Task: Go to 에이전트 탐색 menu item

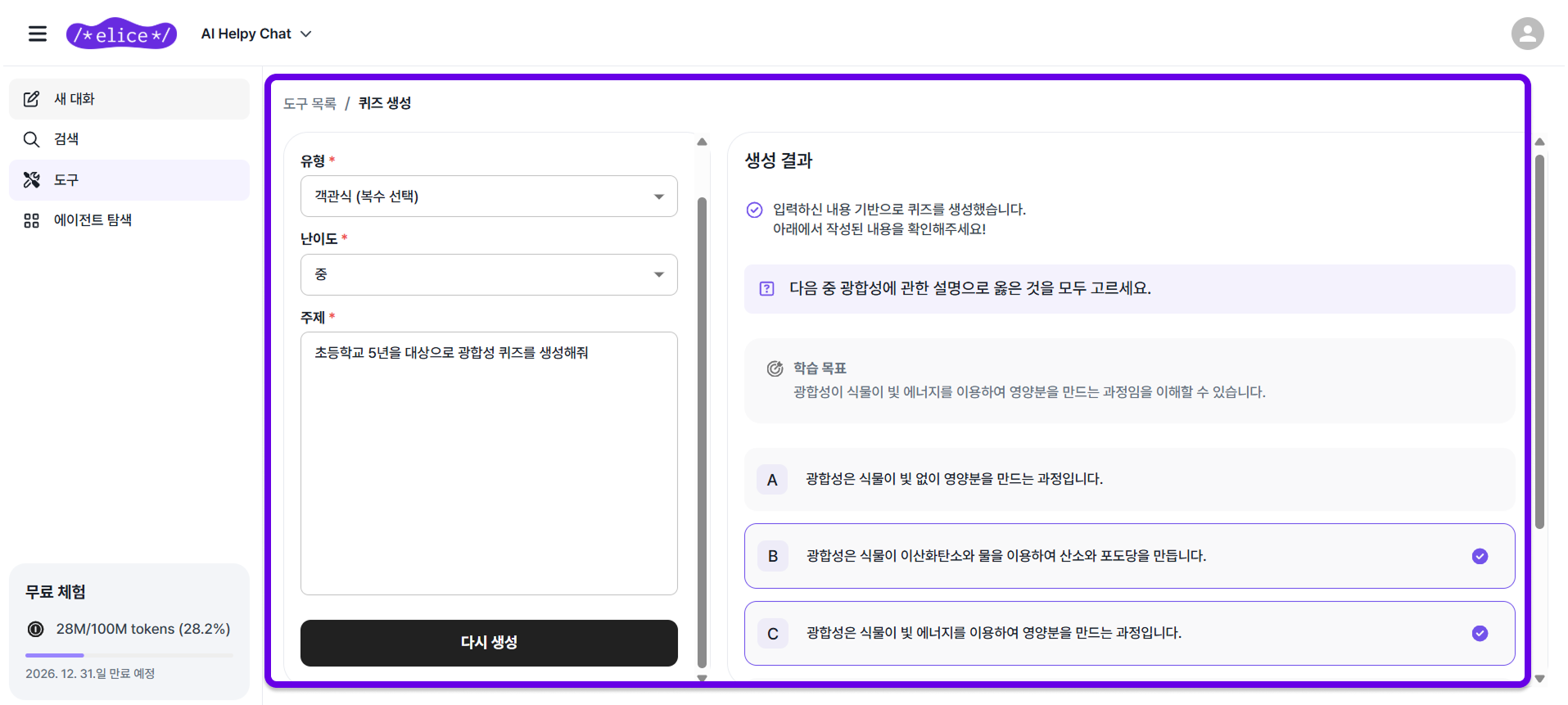Action: click(93, 220)
